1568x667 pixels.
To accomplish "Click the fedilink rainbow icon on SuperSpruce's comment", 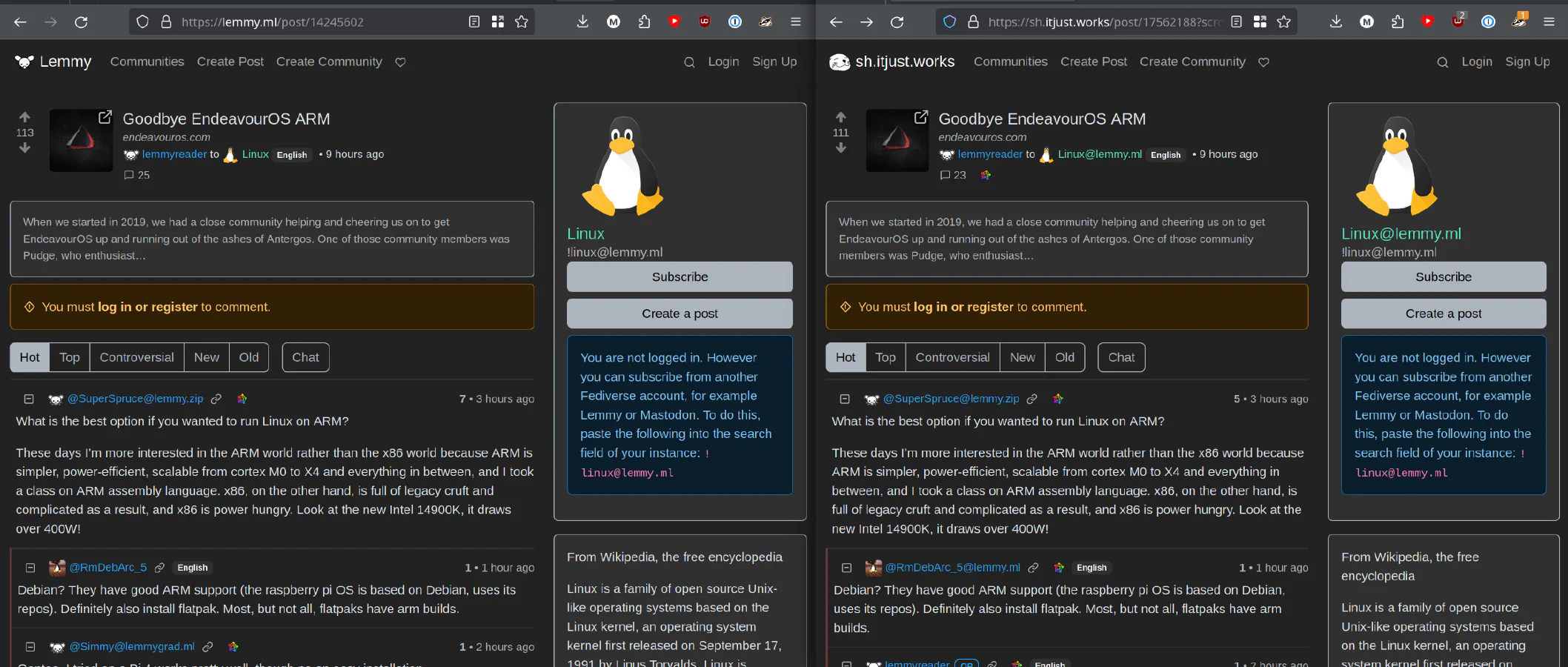I will 242,399.
